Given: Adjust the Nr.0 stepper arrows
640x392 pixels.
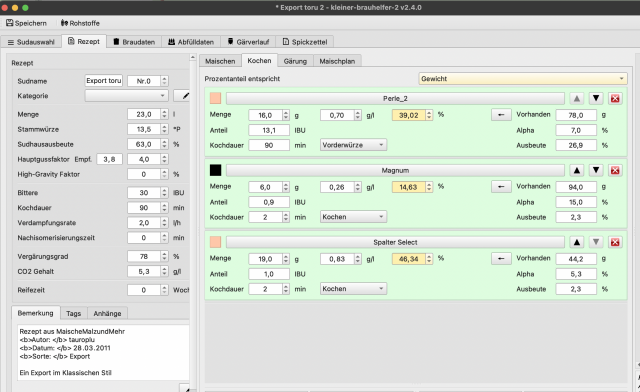Looking at the screenshot, I should coord(164,81).
